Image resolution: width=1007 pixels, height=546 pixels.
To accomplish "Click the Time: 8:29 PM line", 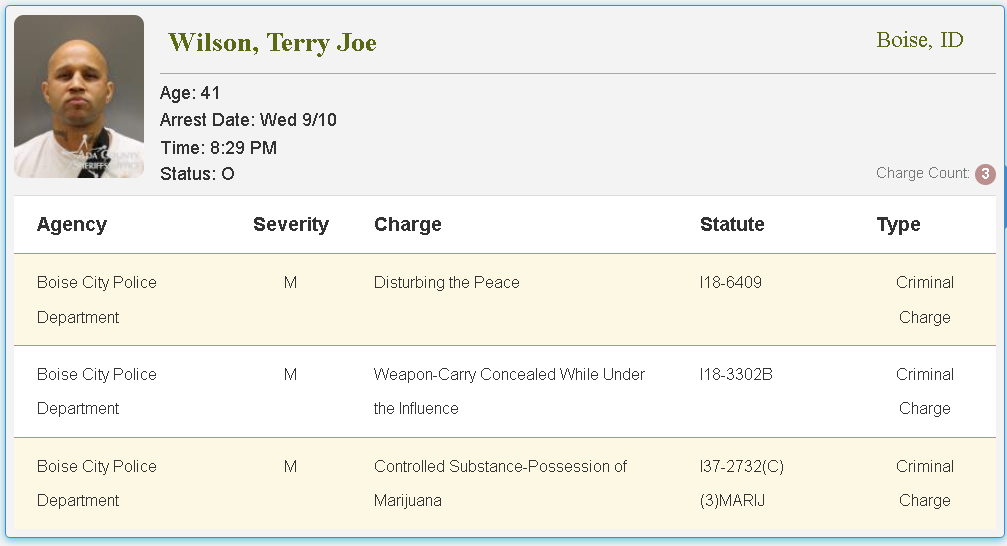I will (x=218, y=148).
